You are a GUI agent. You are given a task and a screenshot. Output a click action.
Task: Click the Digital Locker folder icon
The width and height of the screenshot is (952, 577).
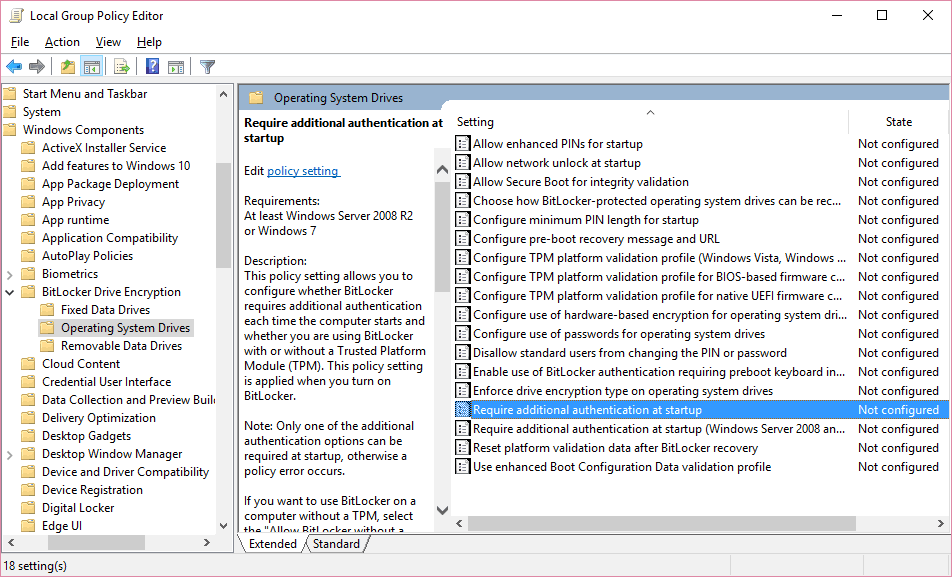[x=28, y=508]
